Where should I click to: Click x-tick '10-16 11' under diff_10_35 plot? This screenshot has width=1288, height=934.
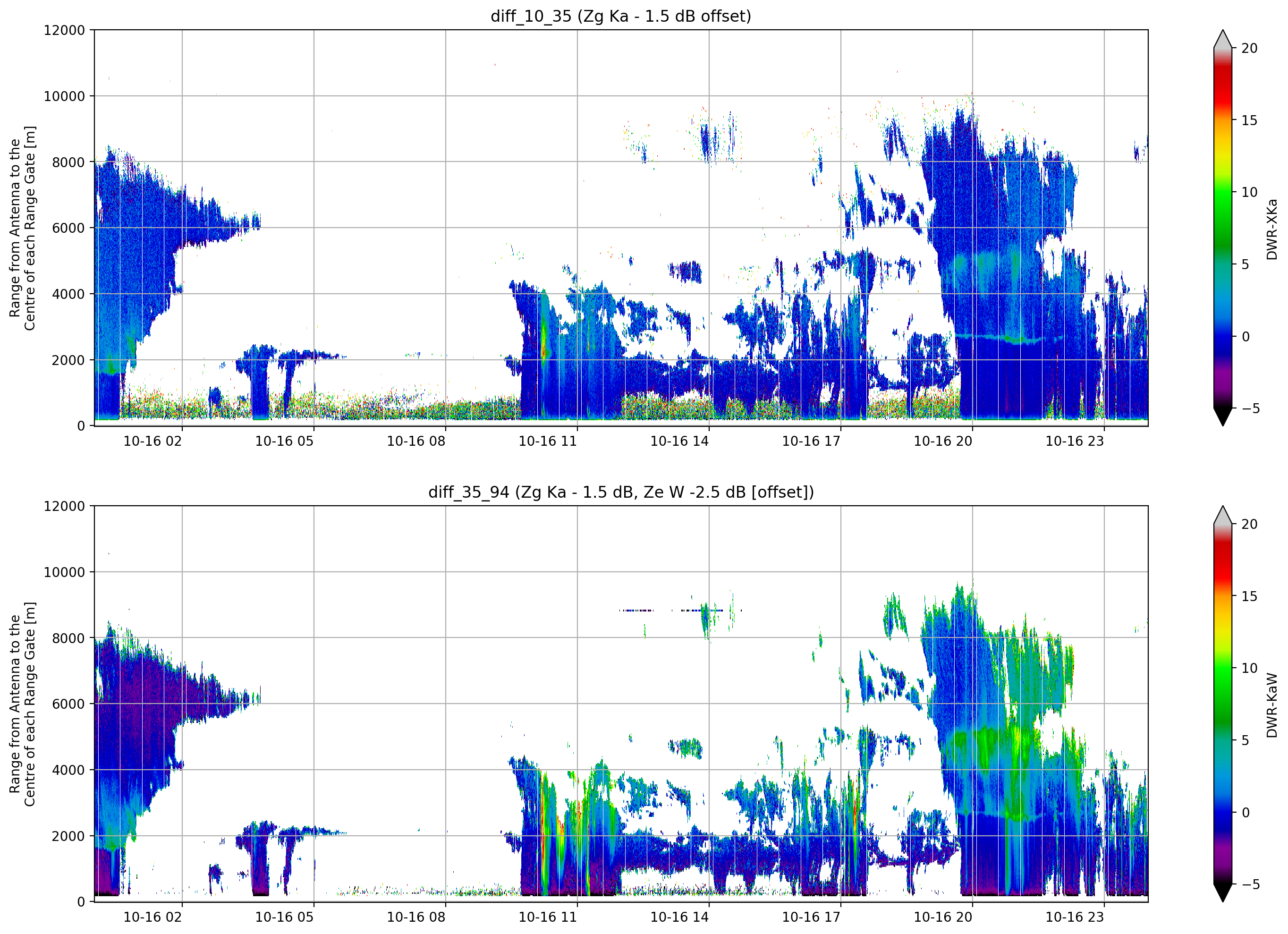coord(548,442)
